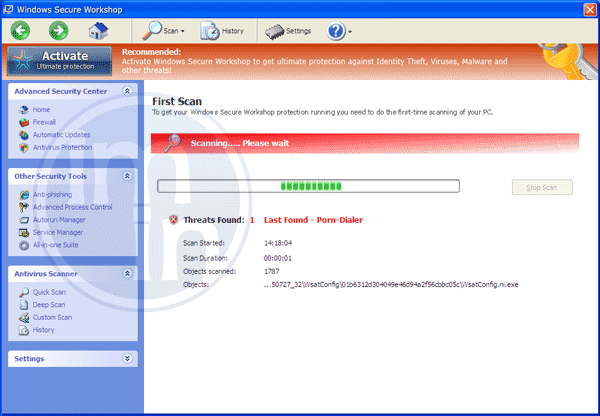Click the Stop Scan button
The width and height of the screenshot is (600, 416).
[x=542, y=187]
